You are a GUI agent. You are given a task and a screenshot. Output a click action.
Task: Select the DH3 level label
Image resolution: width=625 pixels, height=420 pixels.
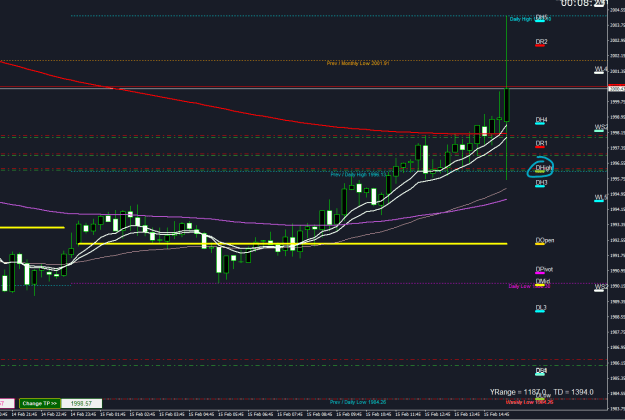[541, 183]
